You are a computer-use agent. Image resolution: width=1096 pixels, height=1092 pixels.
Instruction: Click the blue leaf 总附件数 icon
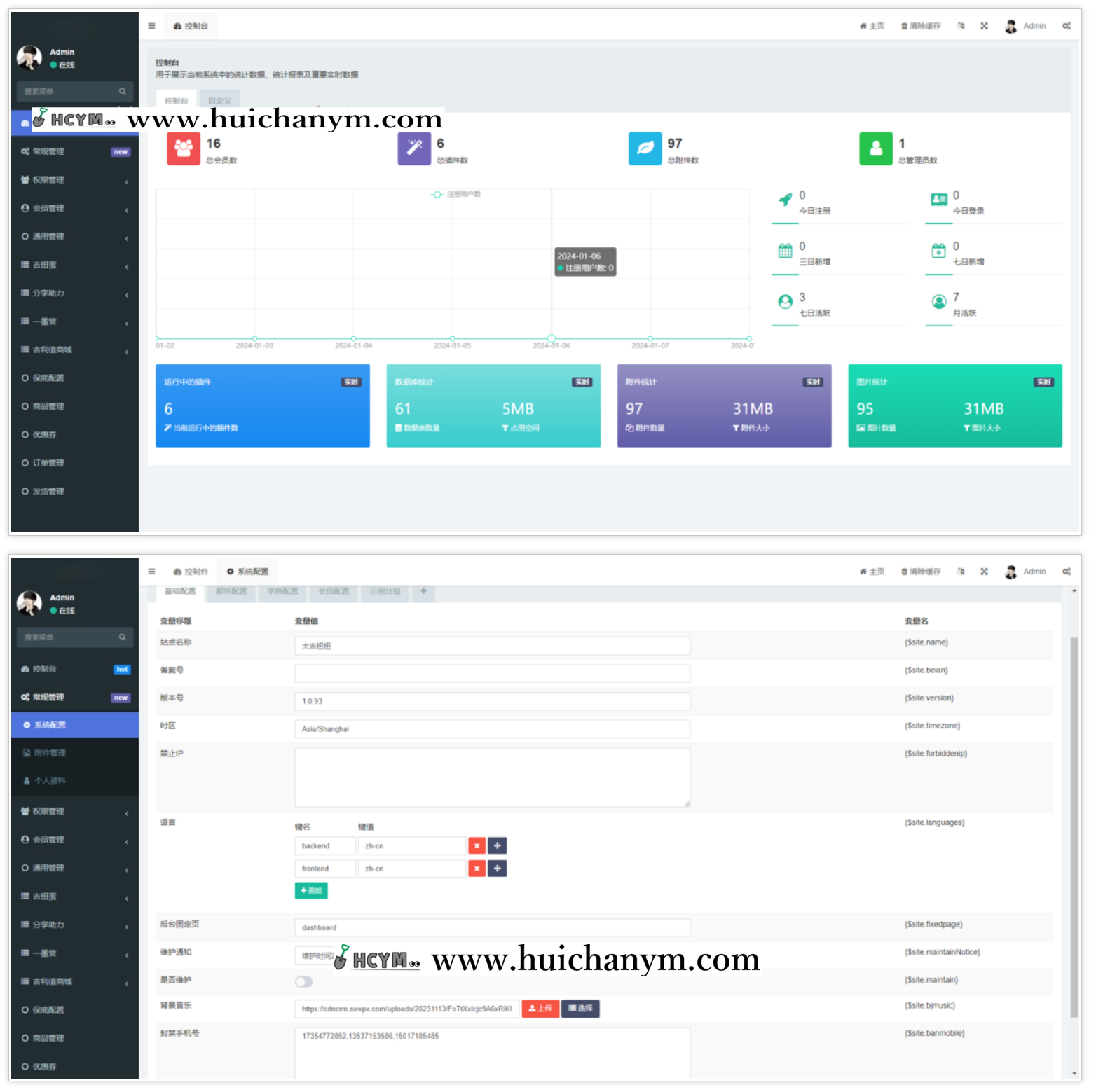(x=645, y=148)
